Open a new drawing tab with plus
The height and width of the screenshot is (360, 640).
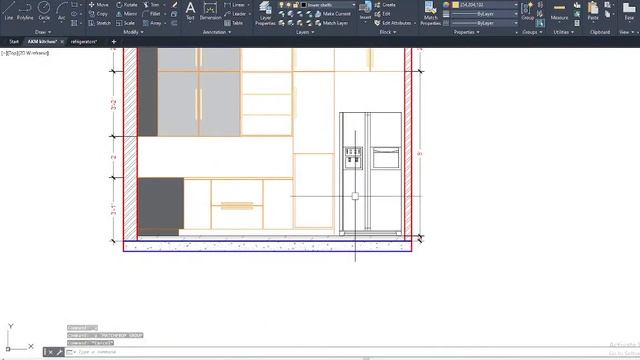[113, 42]
